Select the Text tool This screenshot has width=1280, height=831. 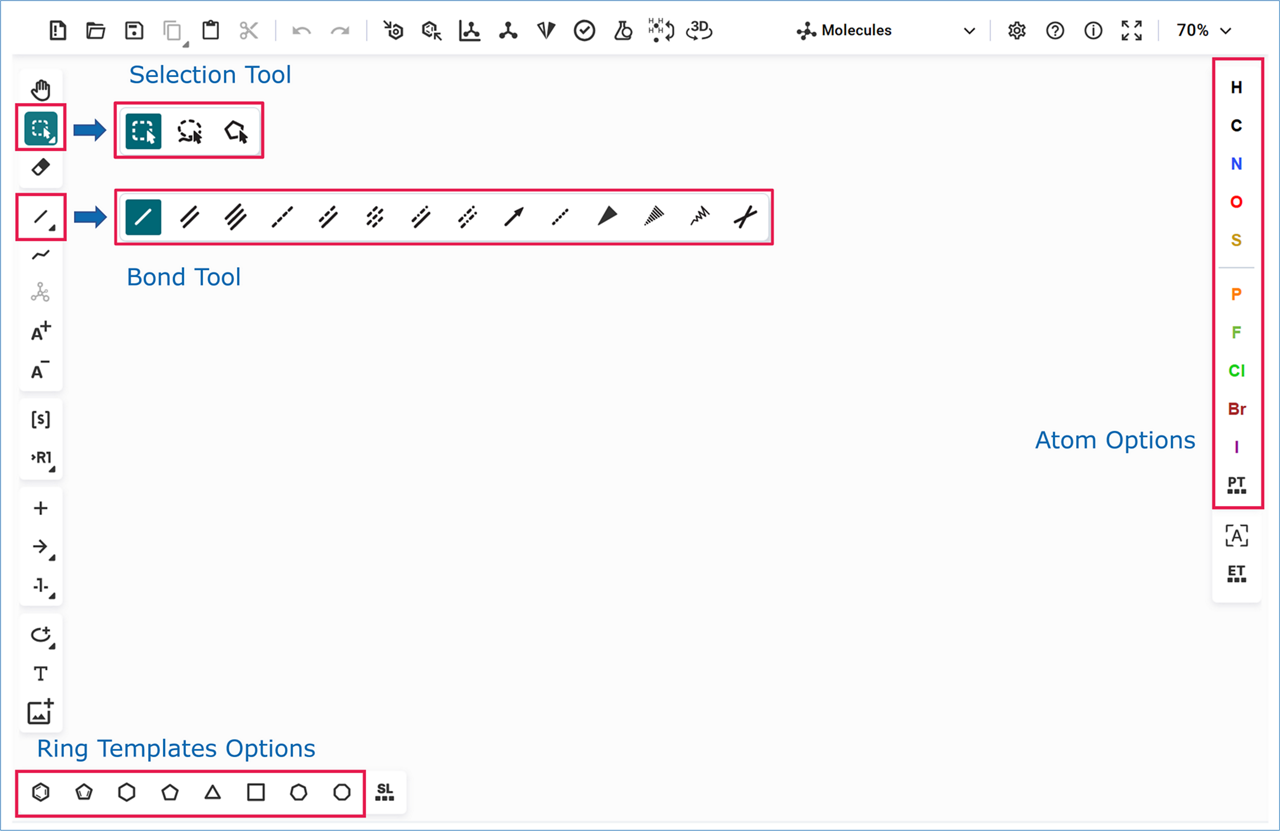(x=40, y=673)
